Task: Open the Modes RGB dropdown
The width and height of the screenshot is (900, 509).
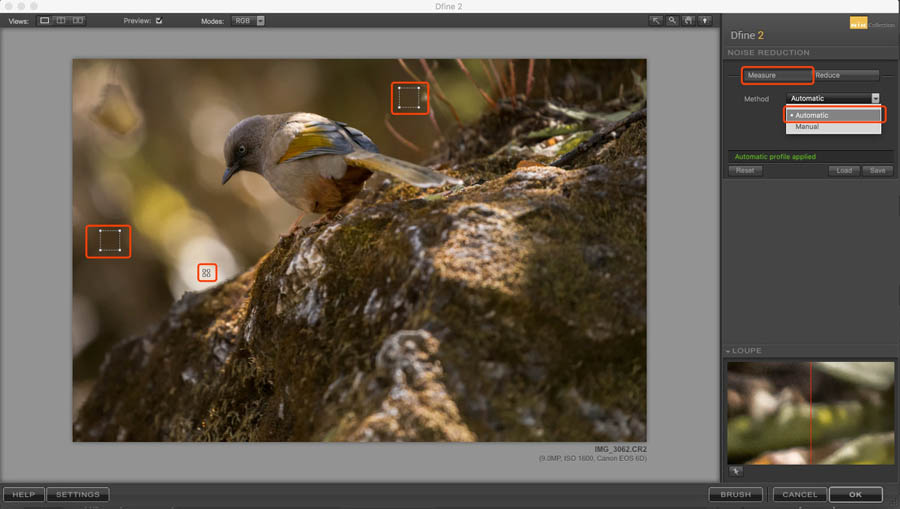Action: tap(248, 21)
